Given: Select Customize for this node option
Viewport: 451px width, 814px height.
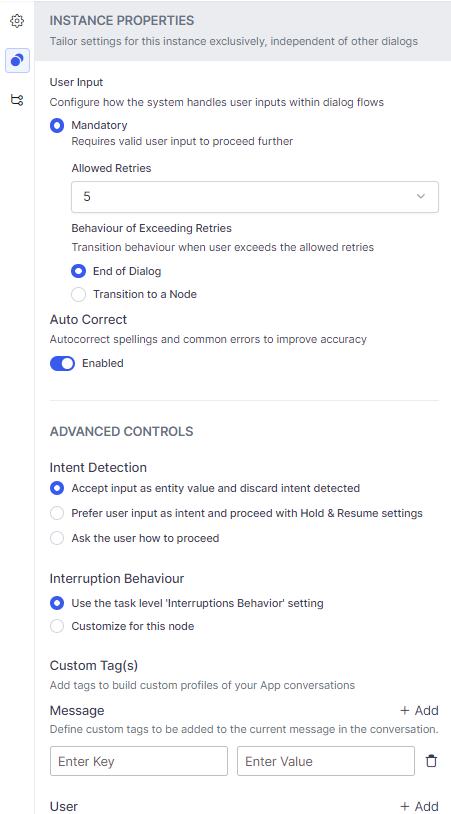Looking at the screenshot, I should 57,626.
